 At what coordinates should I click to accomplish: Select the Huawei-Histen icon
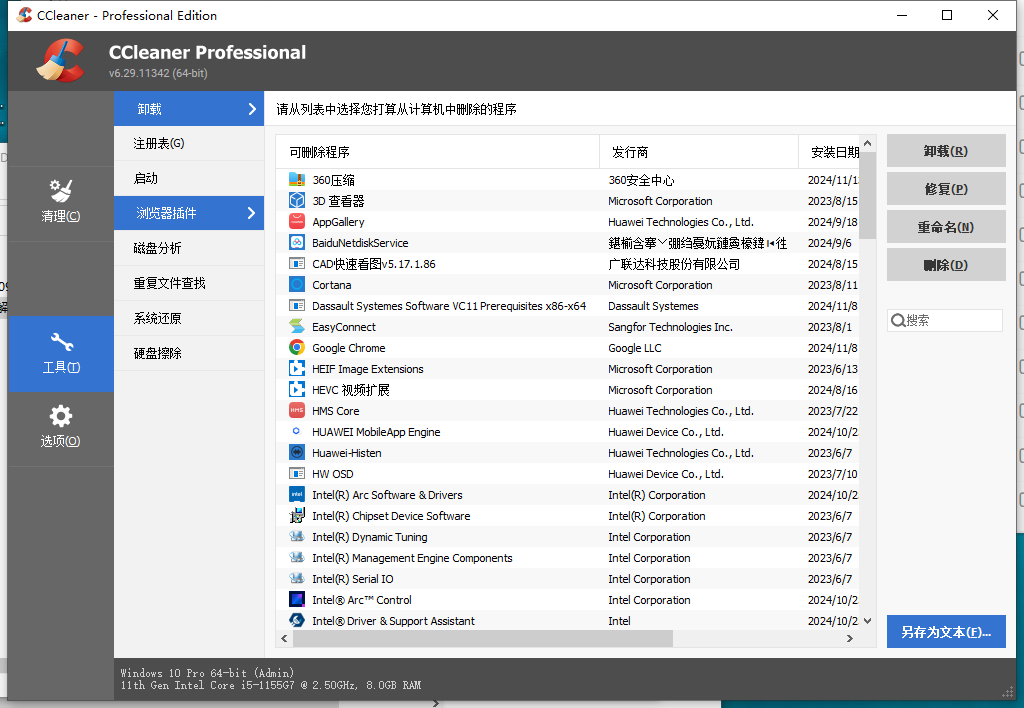point(297,453)
